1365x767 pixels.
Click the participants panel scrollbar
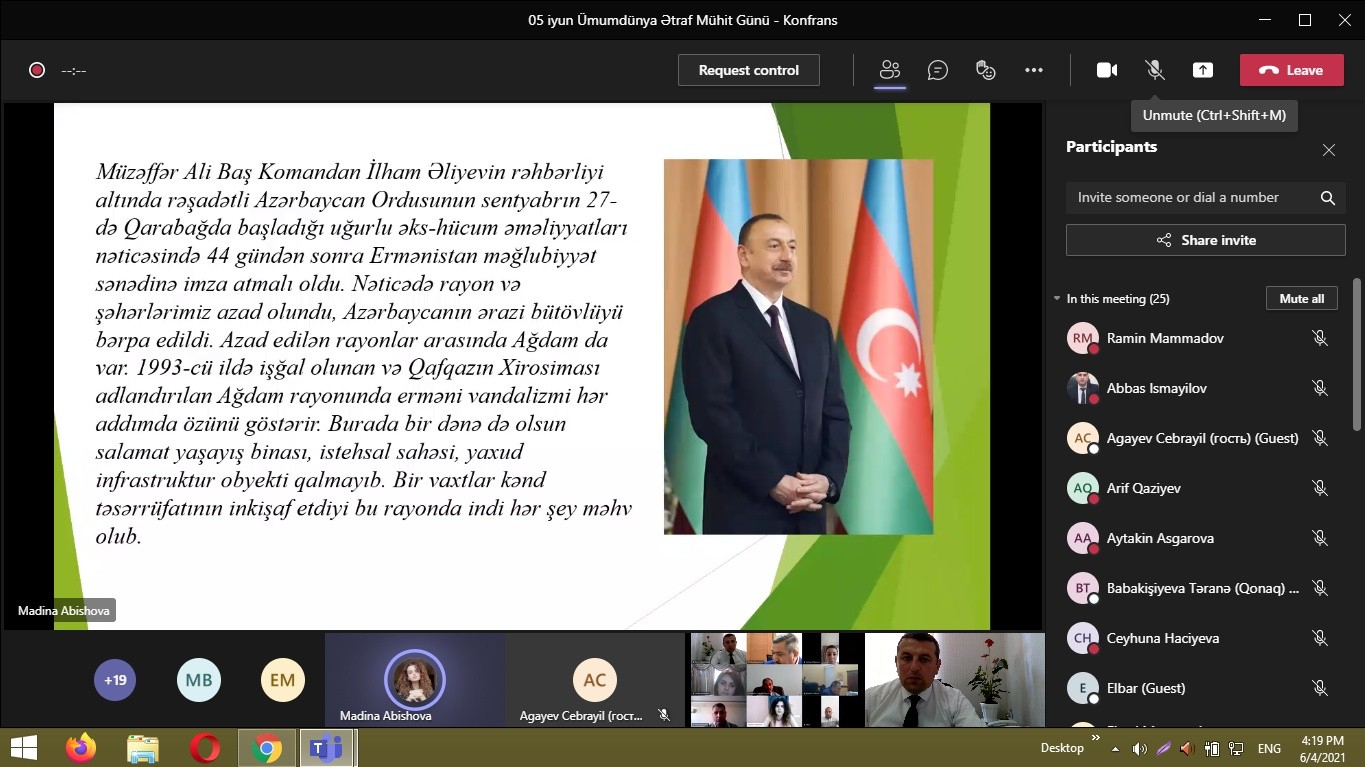[x=1357, y=355]
